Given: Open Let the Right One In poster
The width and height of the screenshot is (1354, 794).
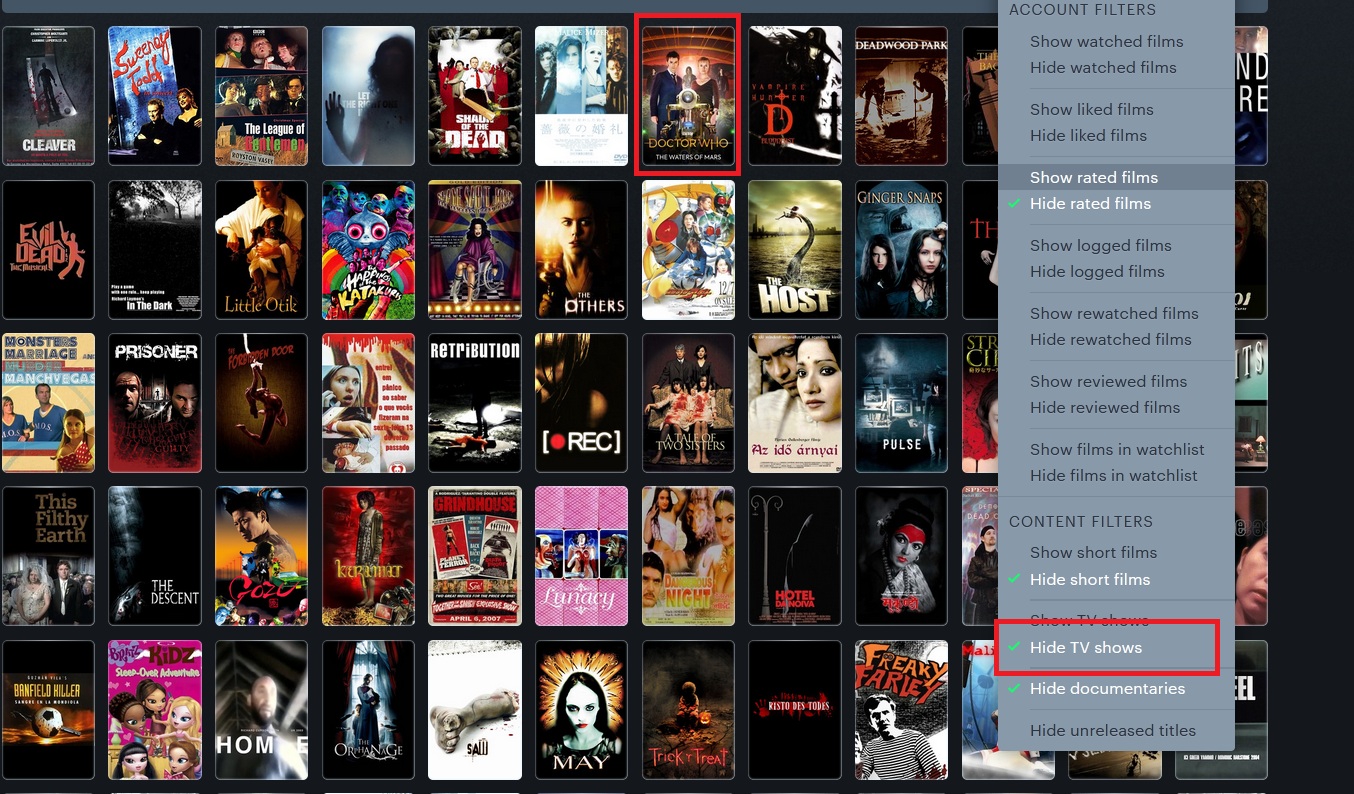Looking at the screenshot, I should tap(368, 96).
